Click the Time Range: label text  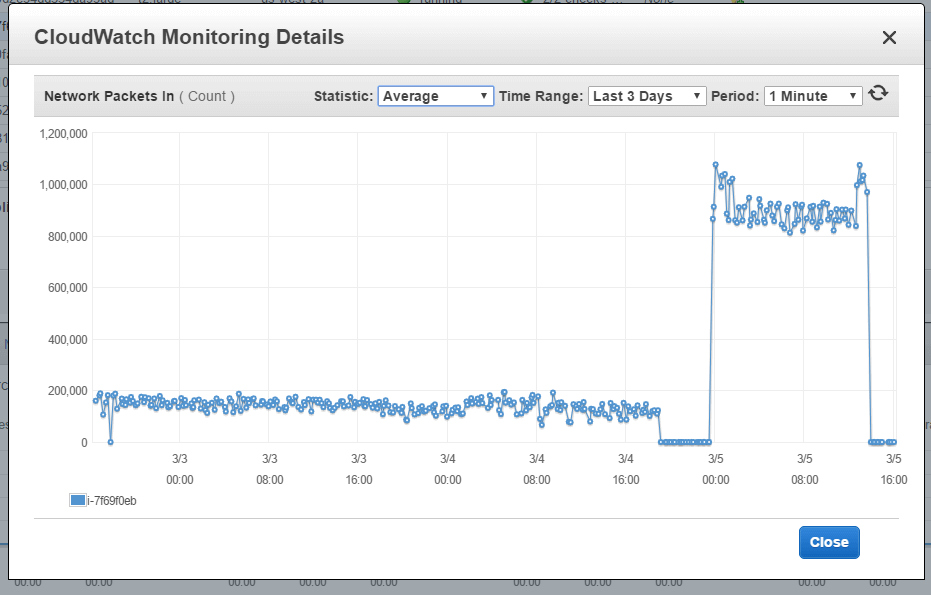click(541, 96)
